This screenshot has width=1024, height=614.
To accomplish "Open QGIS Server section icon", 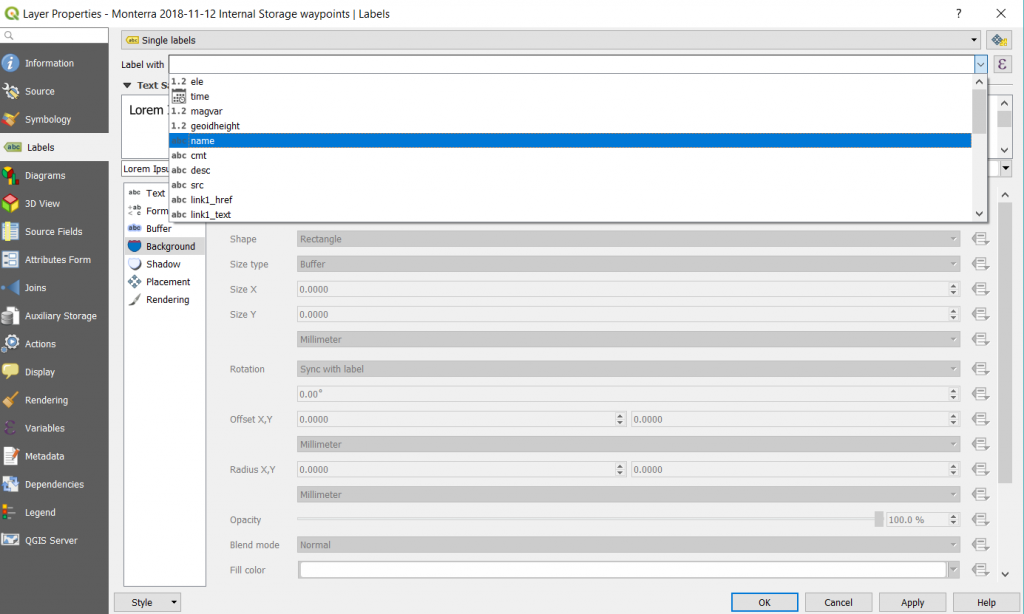I will click(x=10, y=540).
